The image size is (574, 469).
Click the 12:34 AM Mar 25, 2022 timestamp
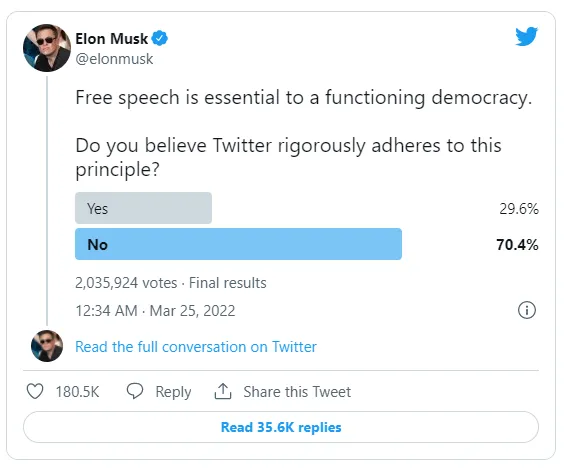[x=155, y=311]
